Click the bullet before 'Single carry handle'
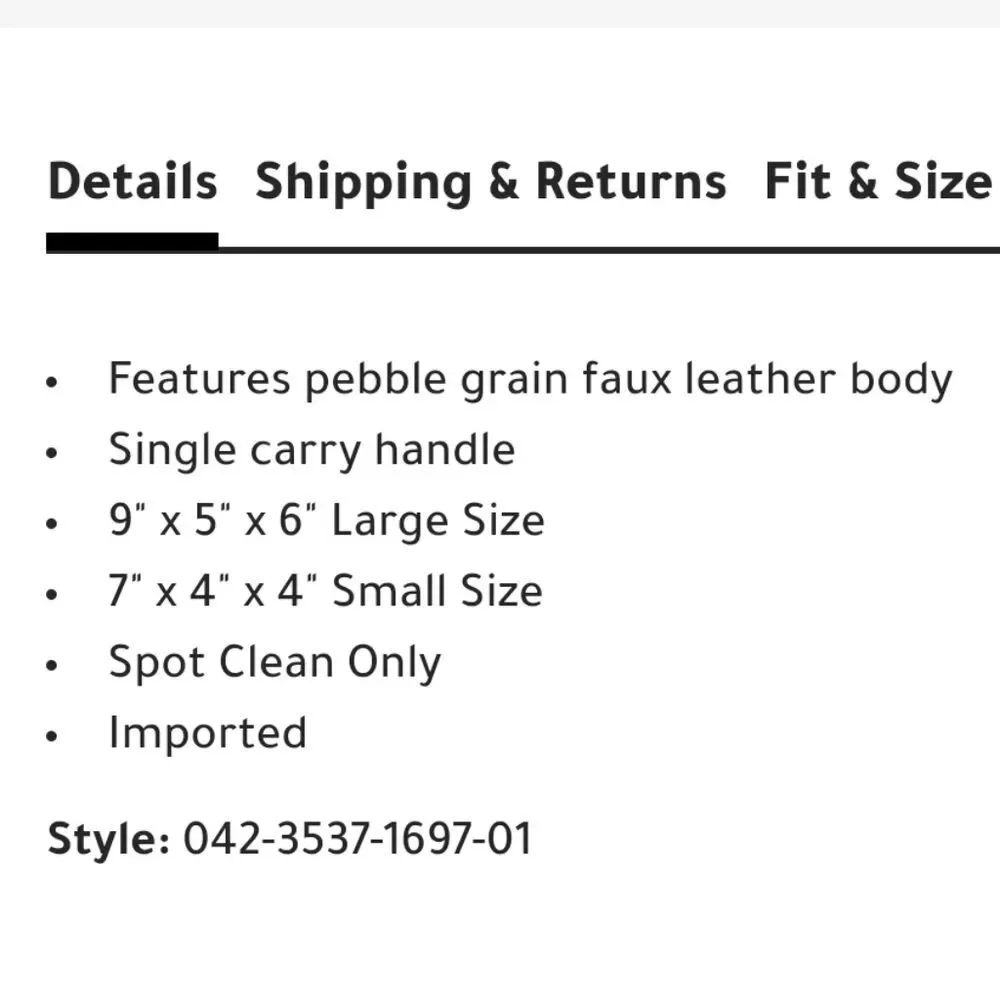 [x=52, y=453]
